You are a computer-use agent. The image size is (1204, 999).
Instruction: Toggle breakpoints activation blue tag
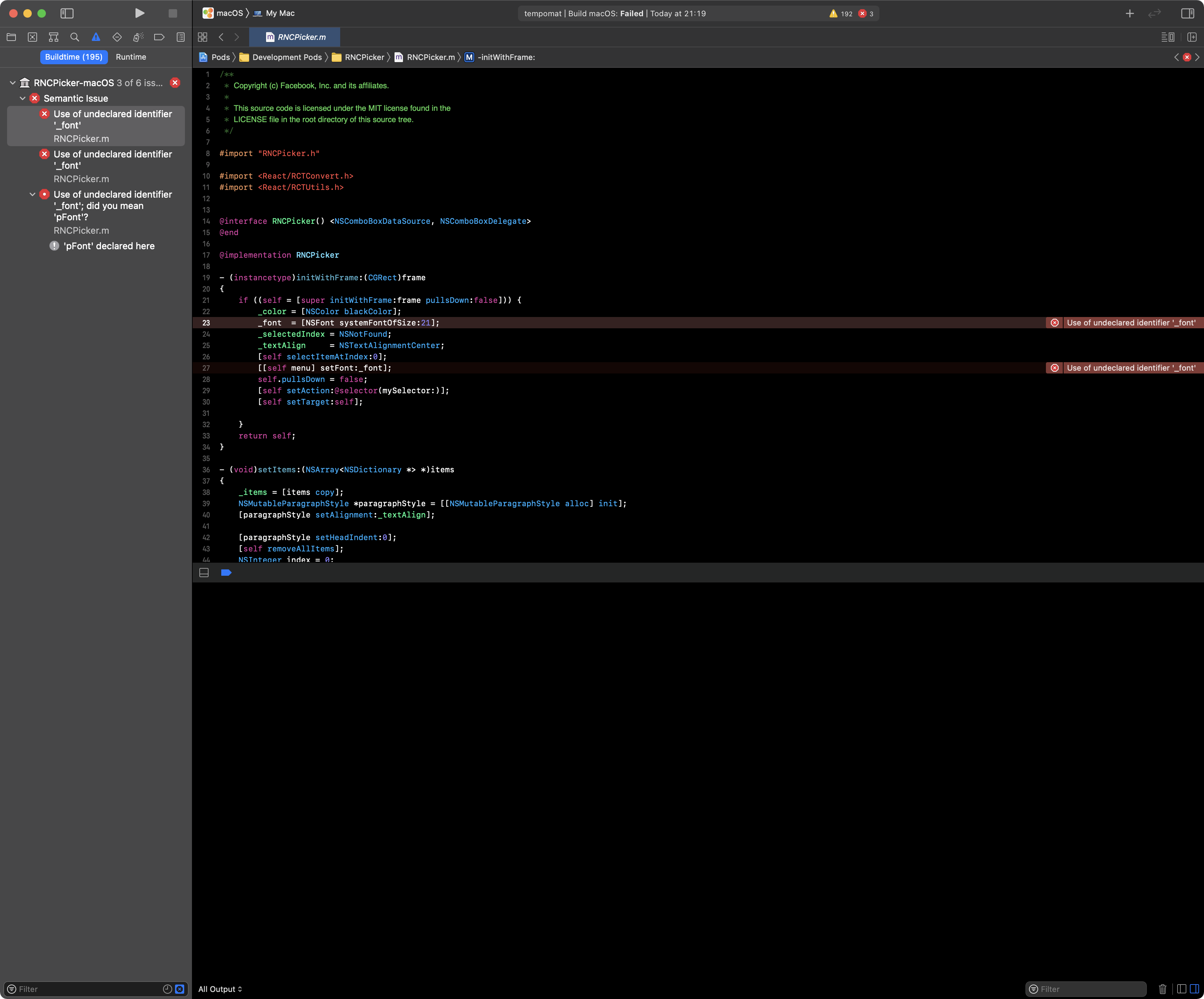click(226, 573)
